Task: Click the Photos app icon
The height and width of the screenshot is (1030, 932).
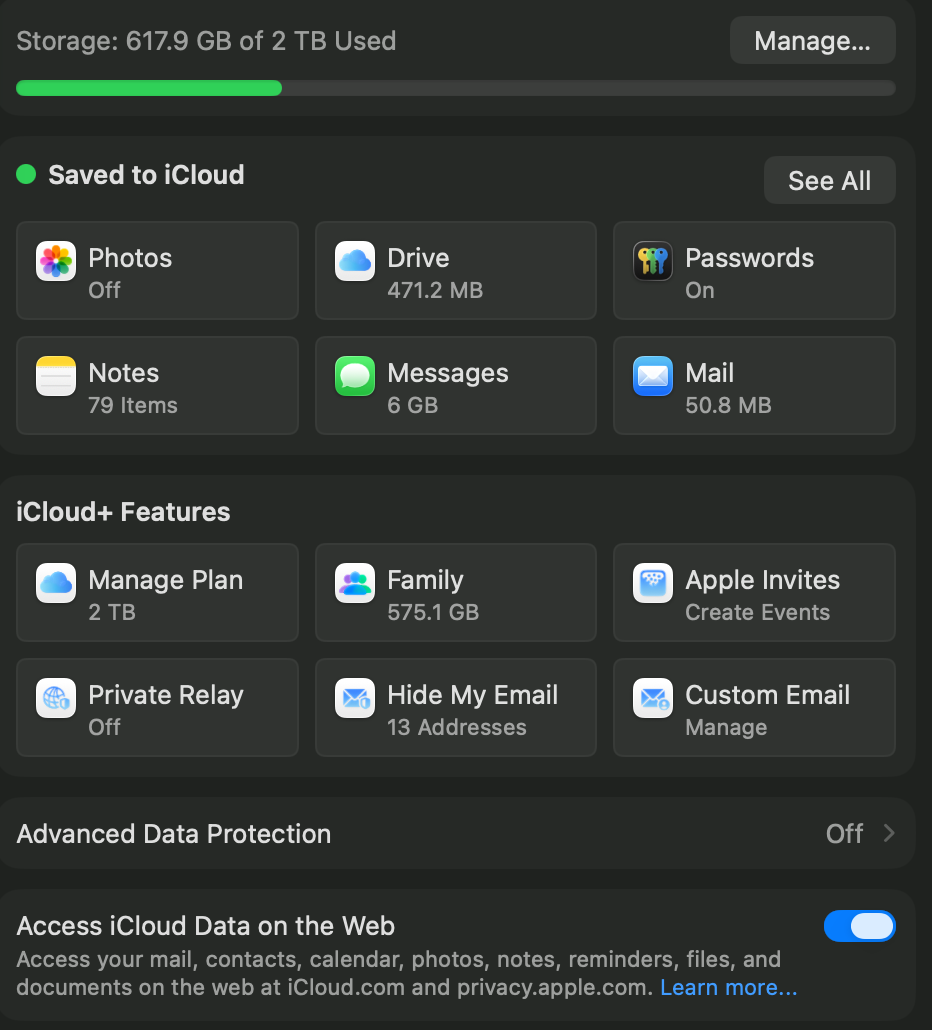Action: tap(56, 262)
